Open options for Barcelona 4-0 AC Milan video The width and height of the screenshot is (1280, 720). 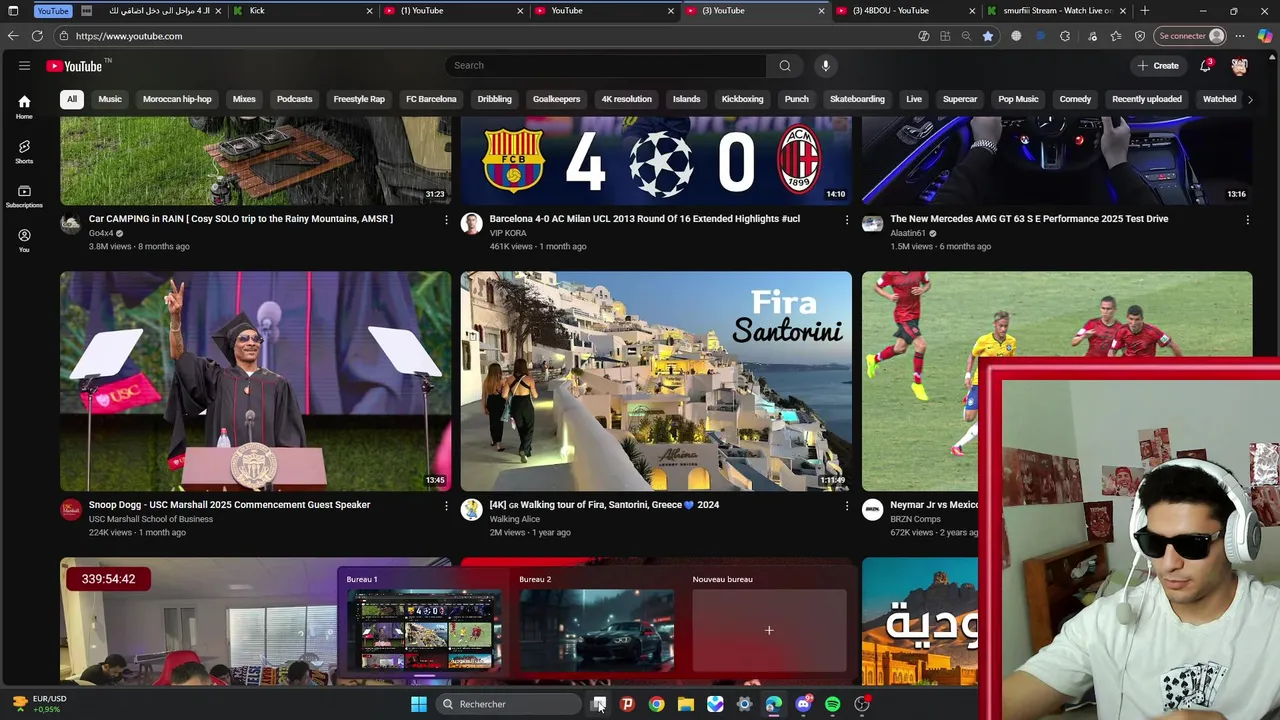pyautogui.click(x=847, y=219)
